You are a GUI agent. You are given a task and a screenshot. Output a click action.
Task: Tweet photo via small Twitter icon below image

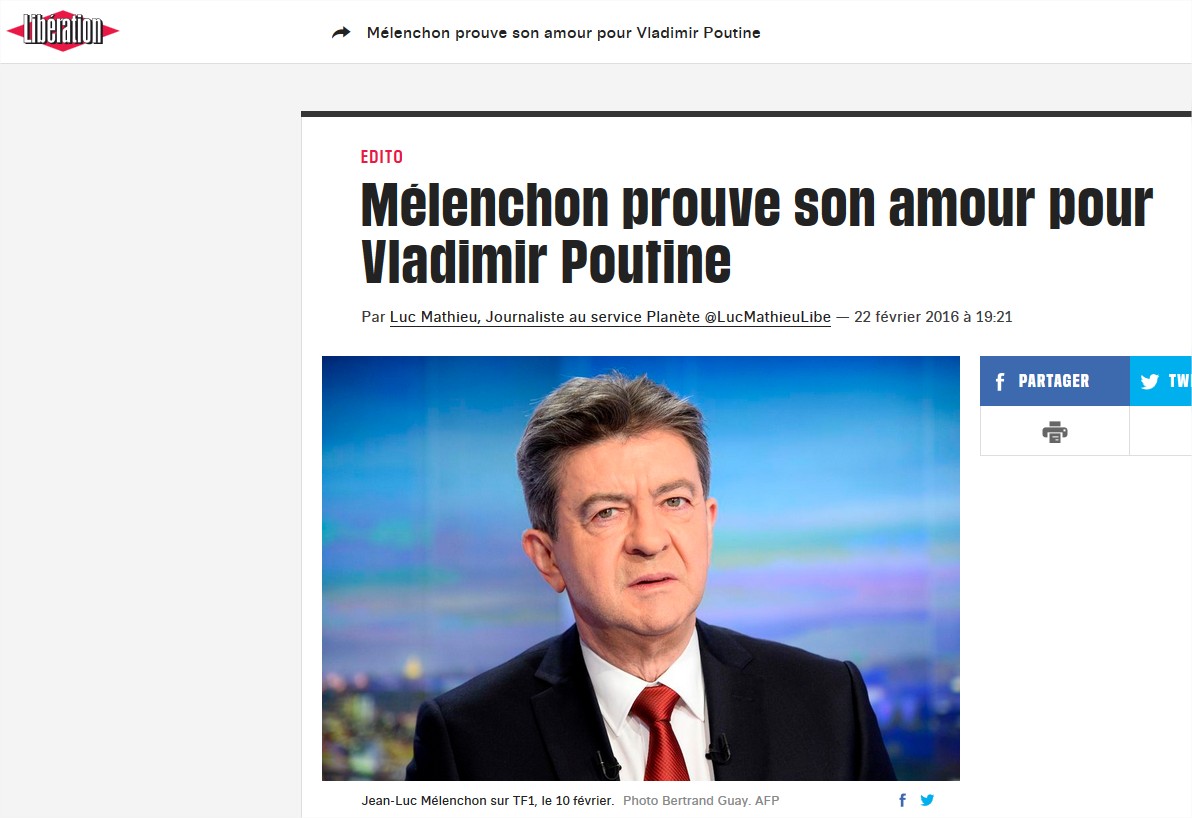[927, 800]
